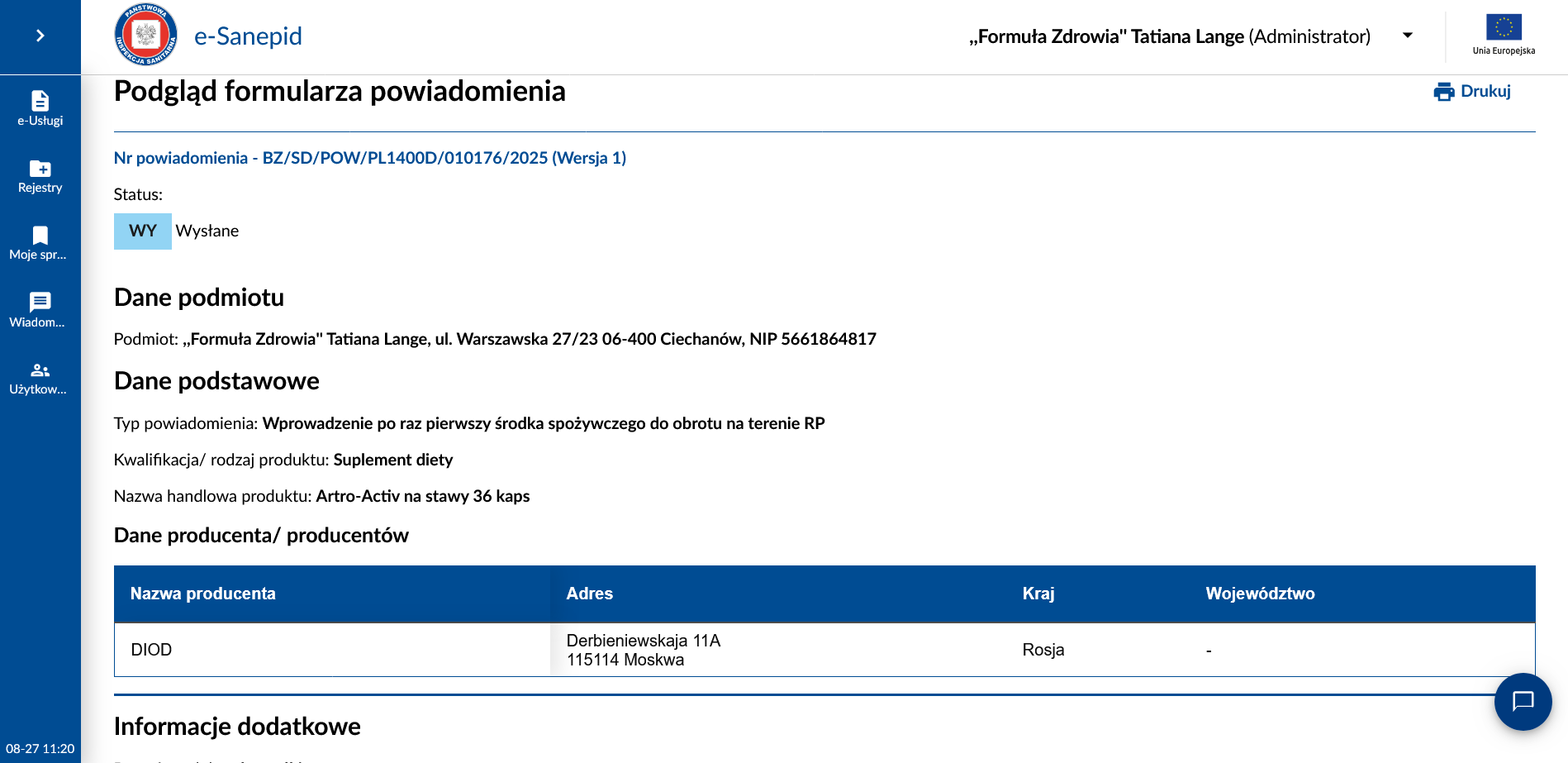Viewport: 1568px width, 763px height.
Task: Click the notification number BZ/SD/POW link
Action: 369,158
